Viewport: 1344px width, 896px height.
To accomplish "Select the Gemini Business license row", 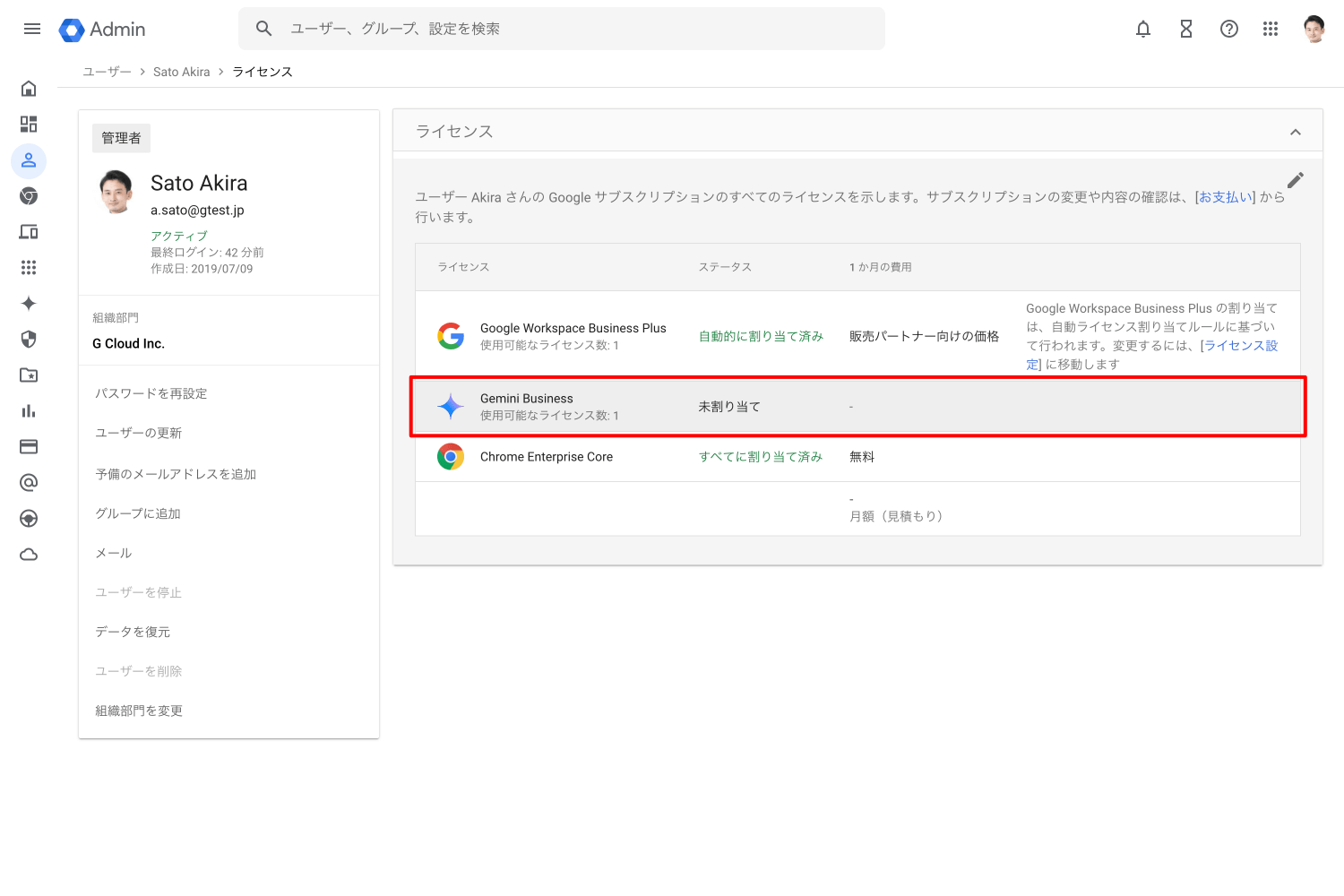I will [x=857, y=407].
